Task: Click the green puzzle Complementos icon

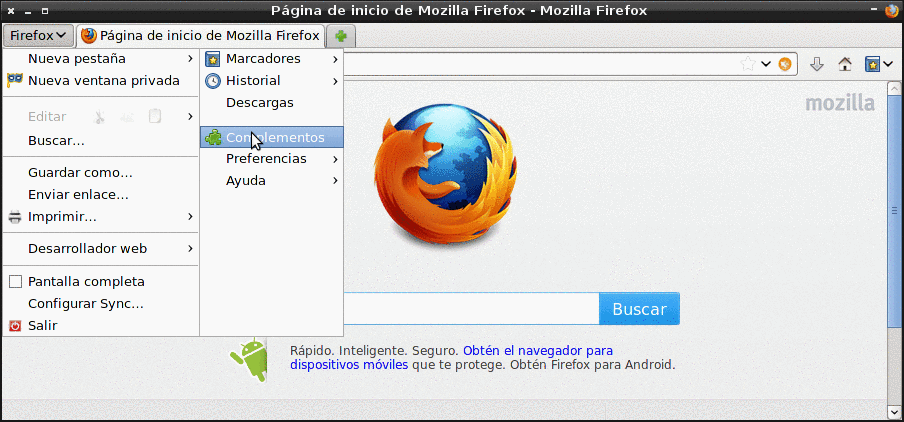Action: click(x=213, y=138)
